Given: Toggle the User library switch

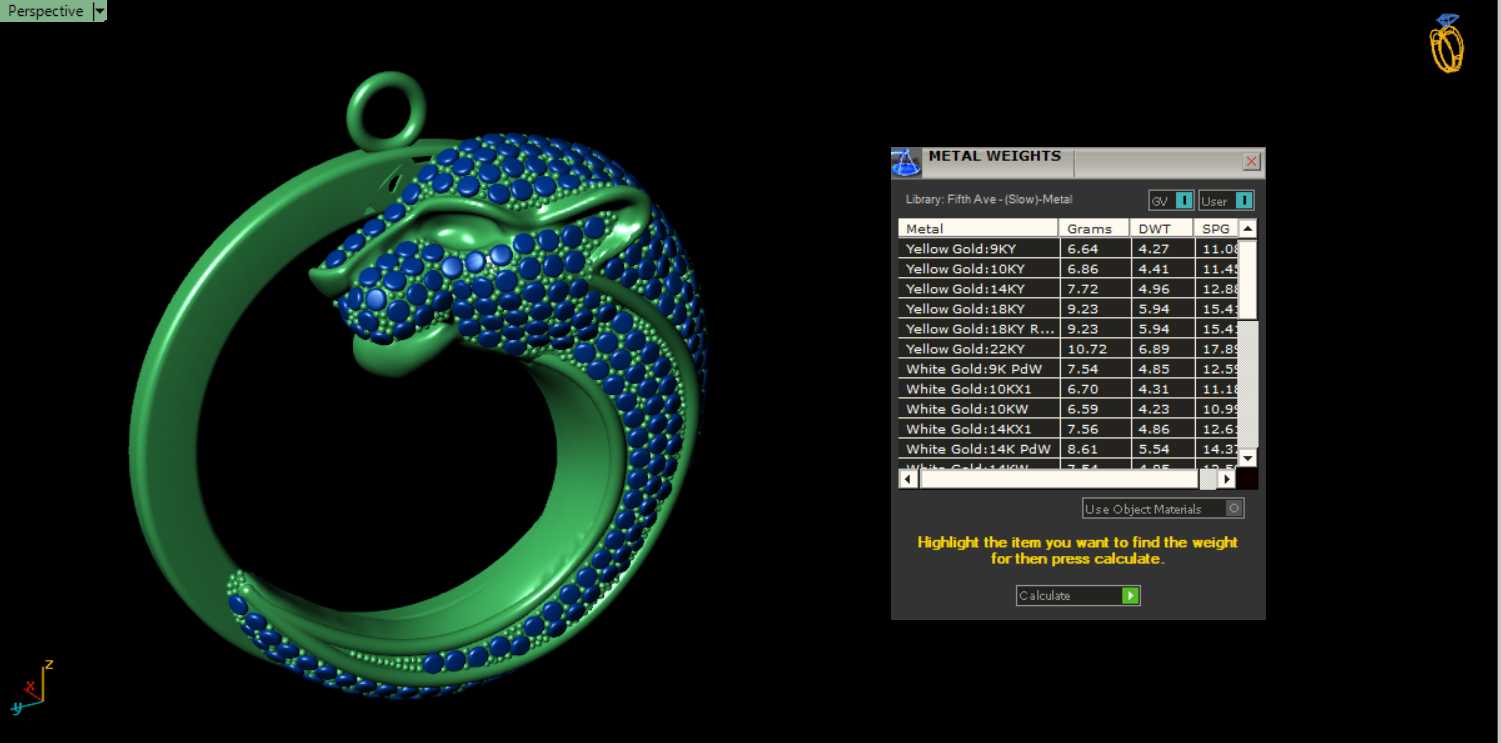Looking at the screenshot, I should click(1241, 201).
